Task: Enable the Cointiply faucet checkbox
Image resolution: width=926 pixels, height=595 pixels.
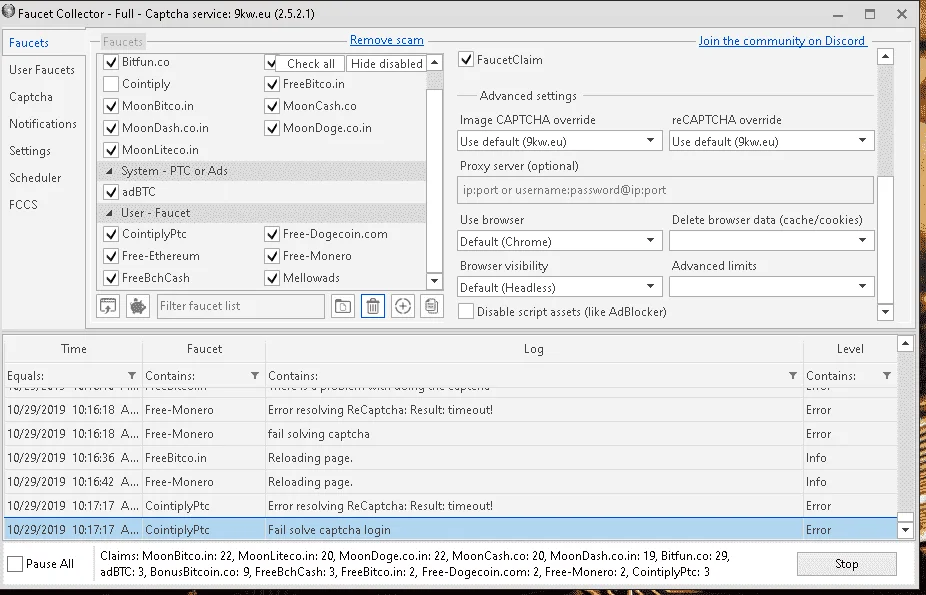Action: [x=111, y=84]
